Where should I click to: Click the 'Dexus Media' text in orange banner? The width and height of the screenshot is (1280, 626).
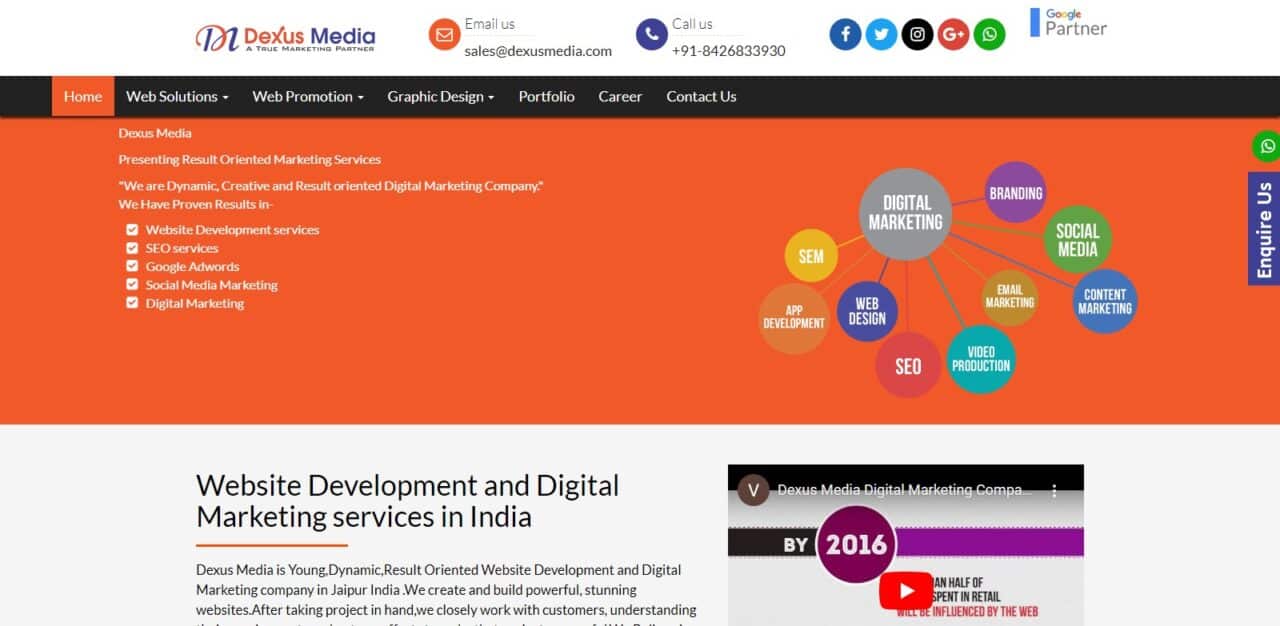pos(155,133)
